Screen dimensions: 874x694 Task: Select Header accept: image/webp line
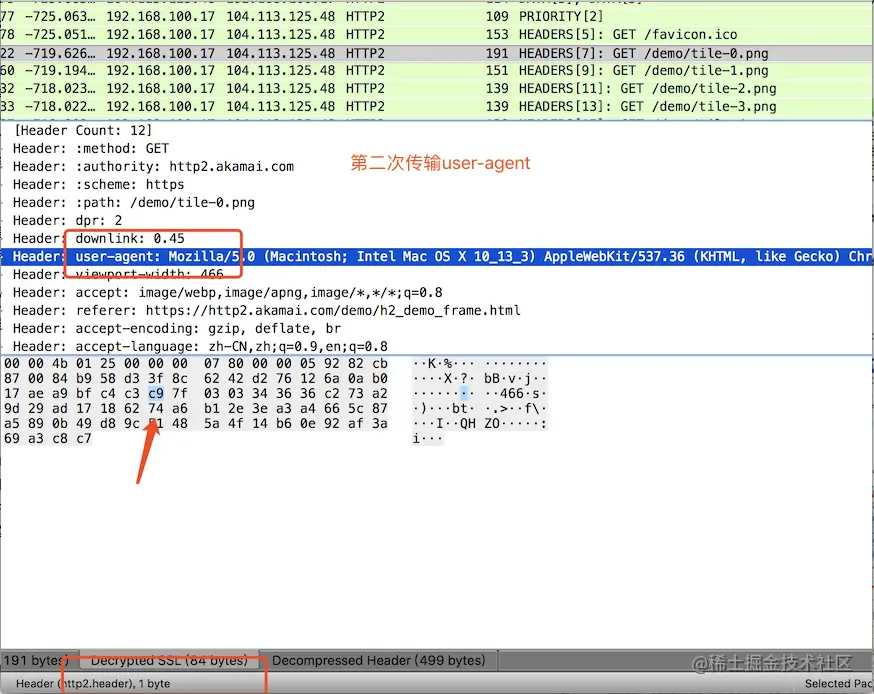click(228, 292)
